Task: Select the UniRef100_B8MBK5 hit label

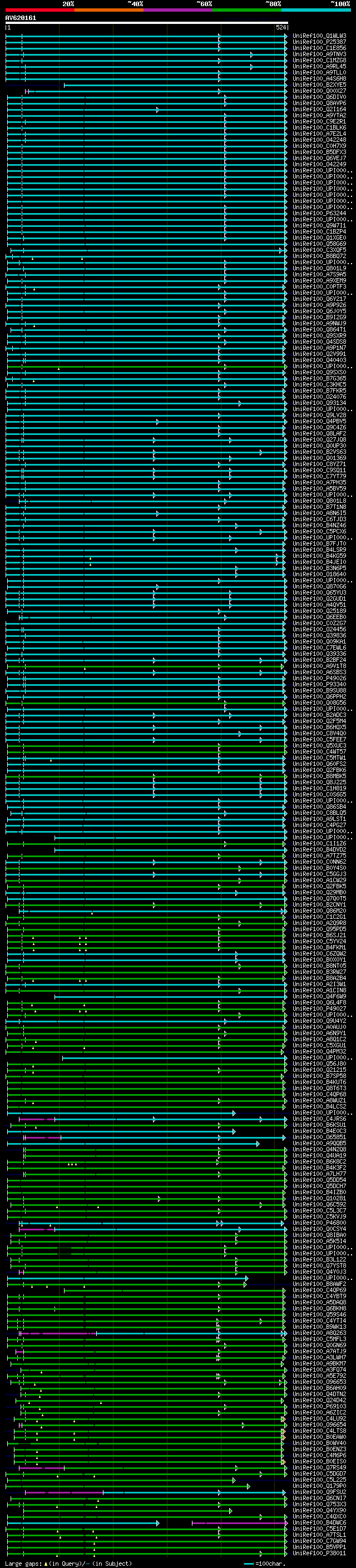Action: click(319, 776)
